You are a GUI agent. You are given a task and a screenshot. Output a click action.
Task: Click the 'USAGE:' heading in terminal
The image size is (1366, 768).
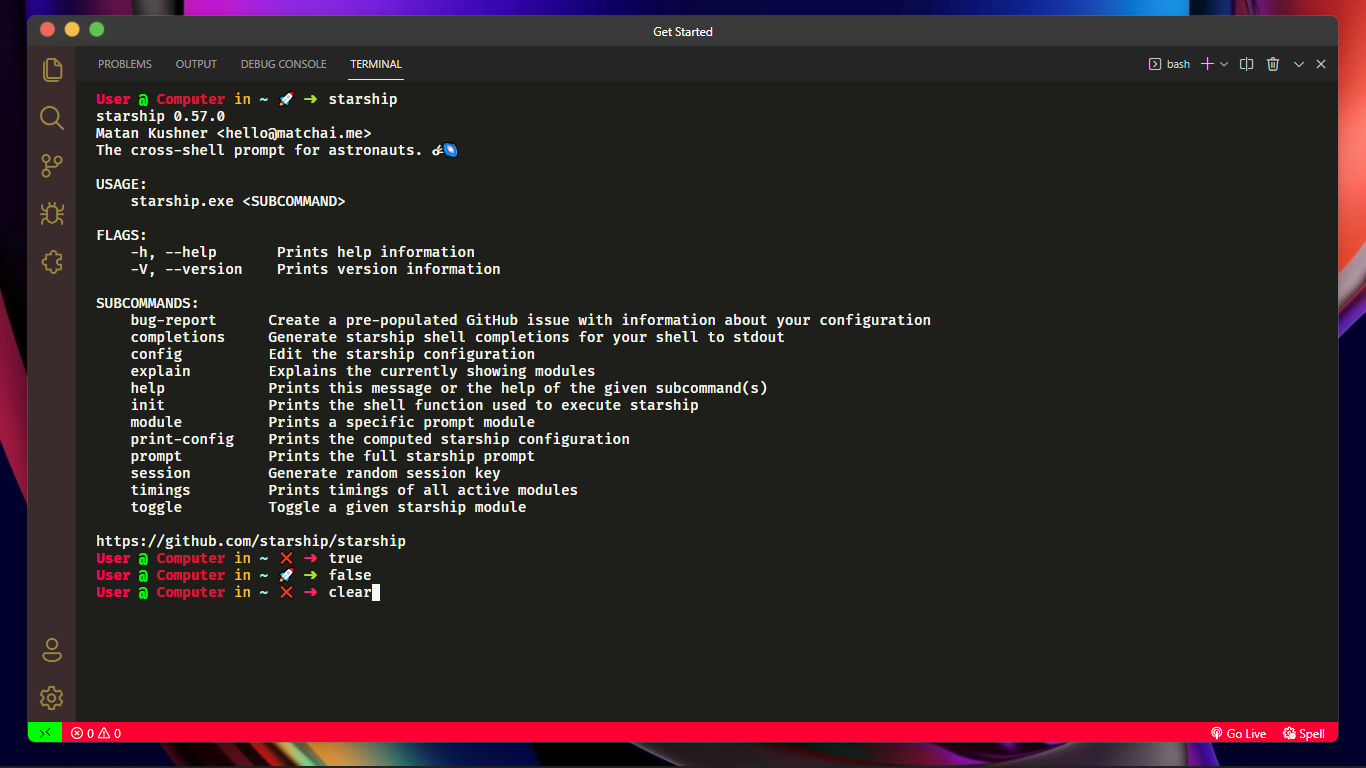tap(122, 184)
